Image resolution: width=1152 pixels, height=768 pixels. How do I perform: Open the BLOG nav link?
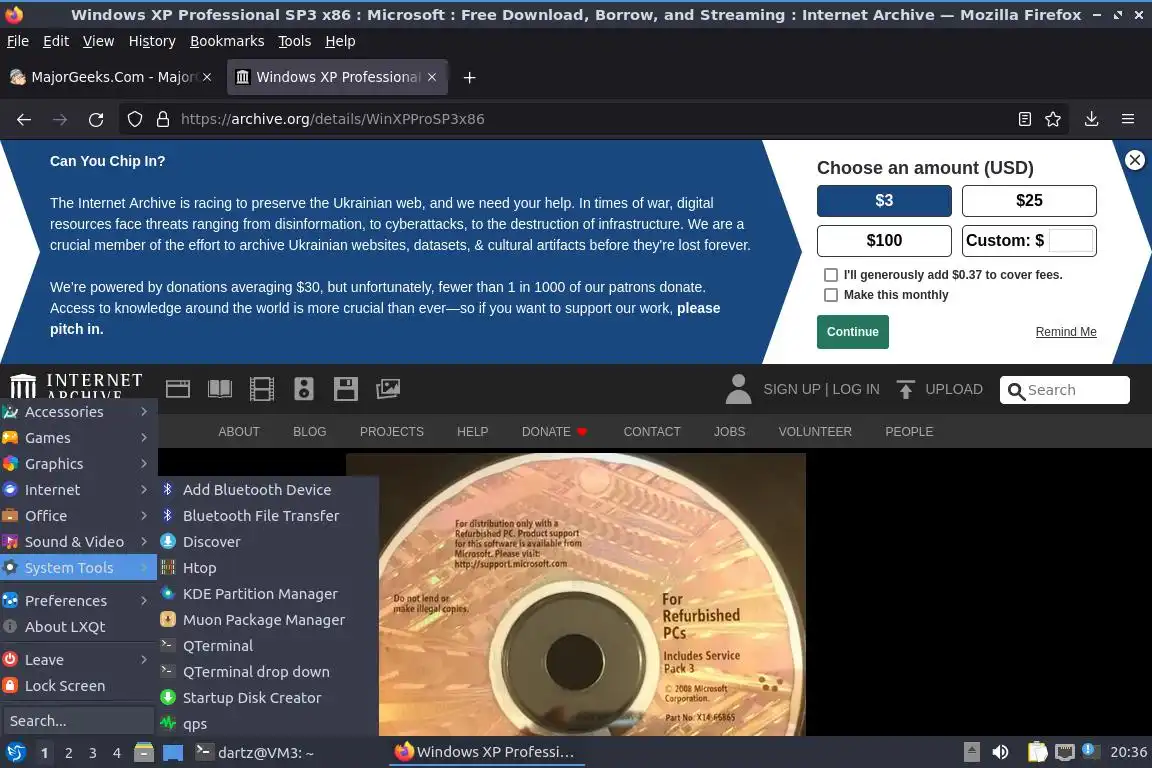pyautogui.click(x=309, y=431)
